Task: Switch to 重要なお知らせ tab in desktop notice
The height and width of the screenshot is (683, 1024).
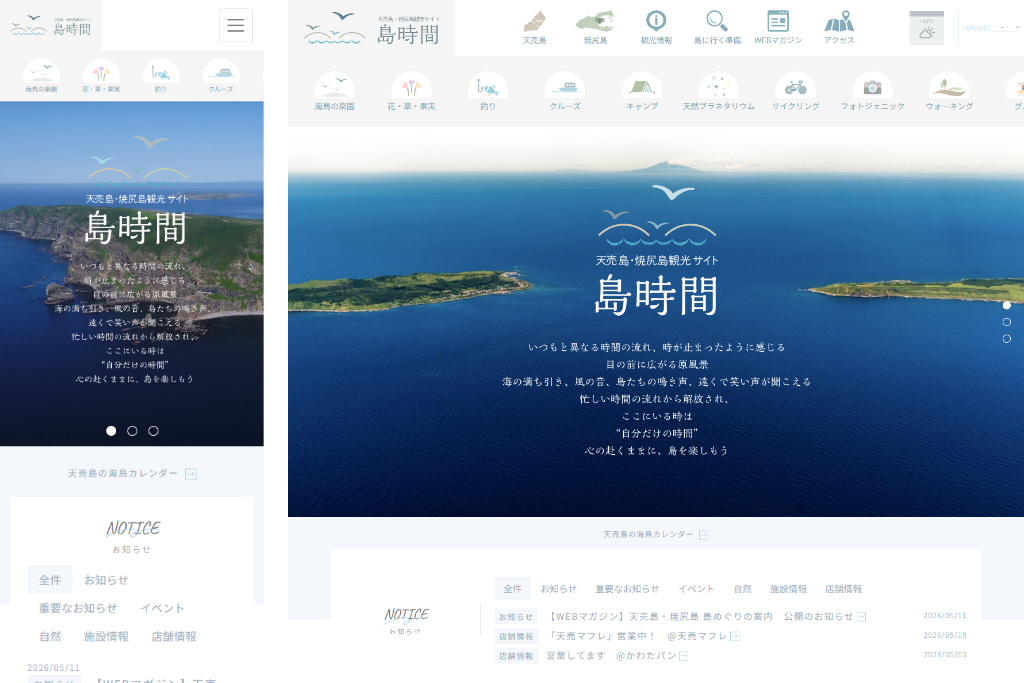Action: [x=627, y=589]
